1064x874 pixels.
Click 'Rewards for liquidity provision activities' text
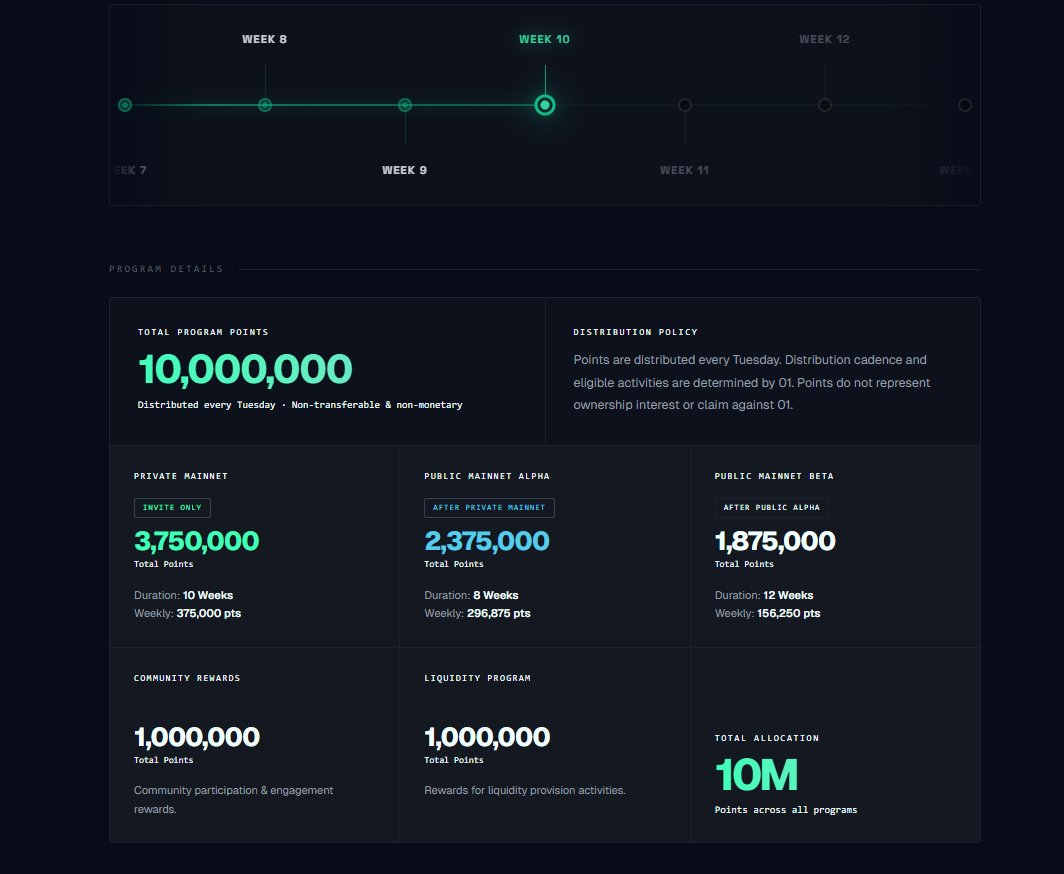tap(525, 791)
